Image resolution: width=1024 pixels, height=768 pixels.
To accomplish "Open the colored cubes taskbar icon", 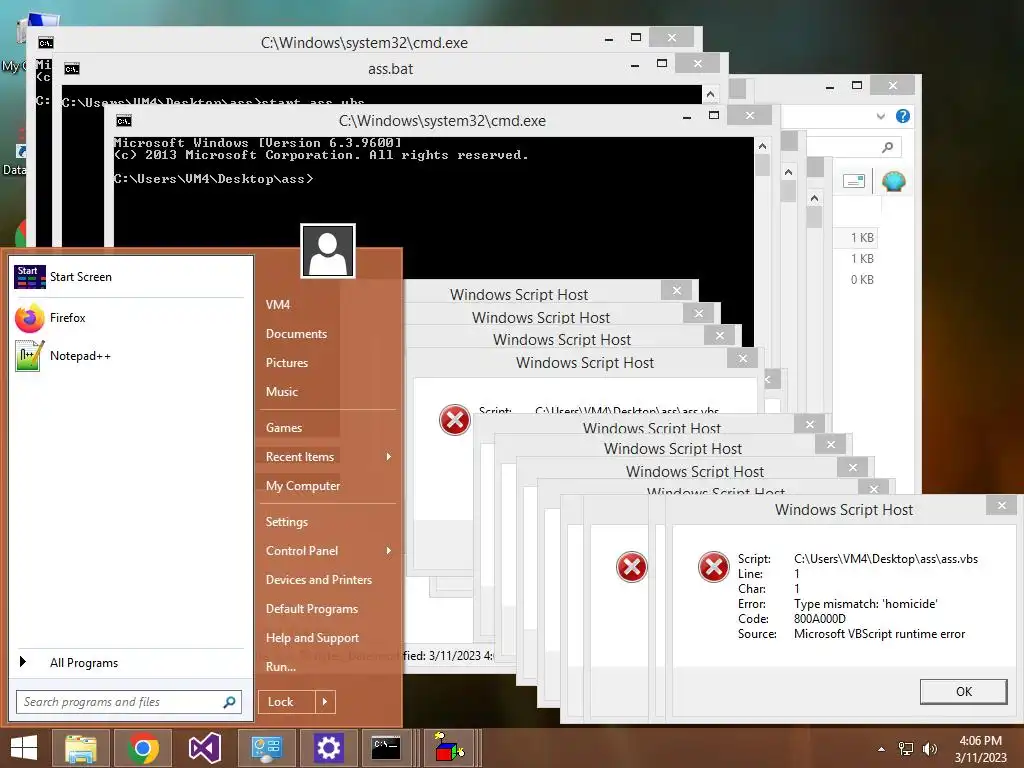I will (449, 748).
